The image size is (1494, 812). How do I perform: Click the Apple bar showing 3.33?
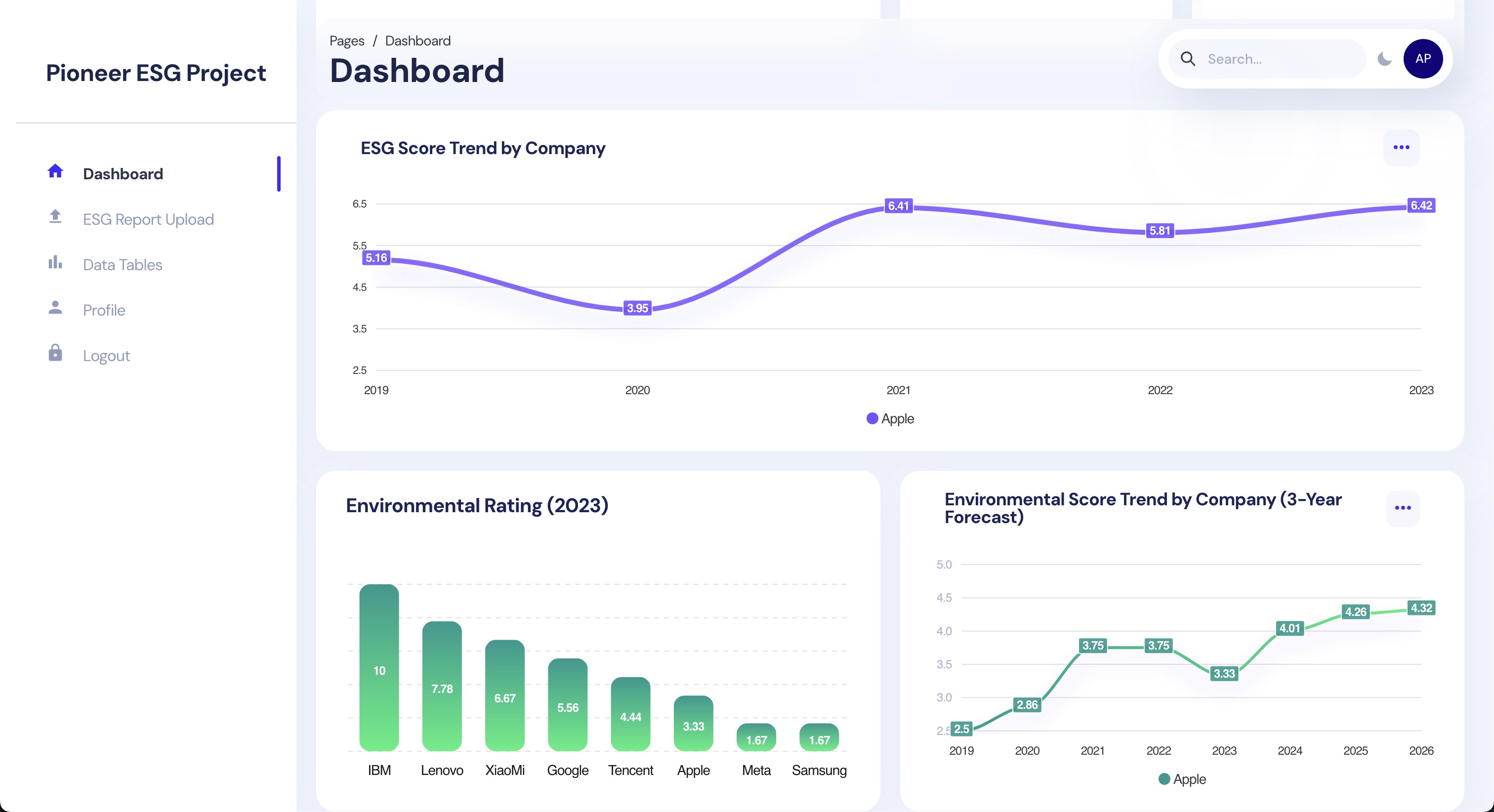tap(694, 723)
